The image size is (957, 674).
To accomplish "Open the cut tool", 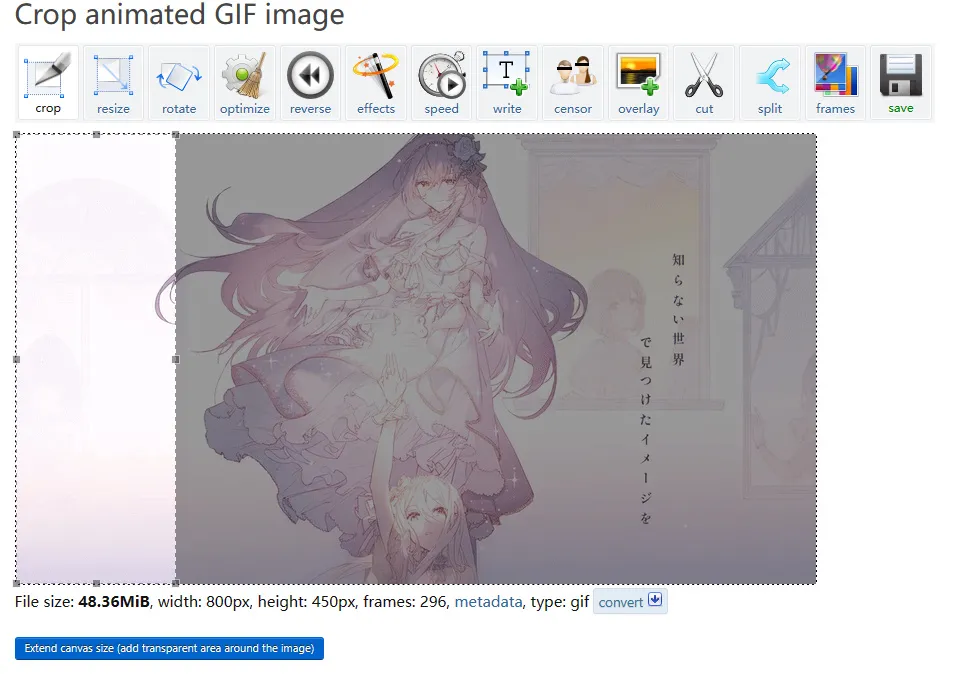I will click(704, 82).
